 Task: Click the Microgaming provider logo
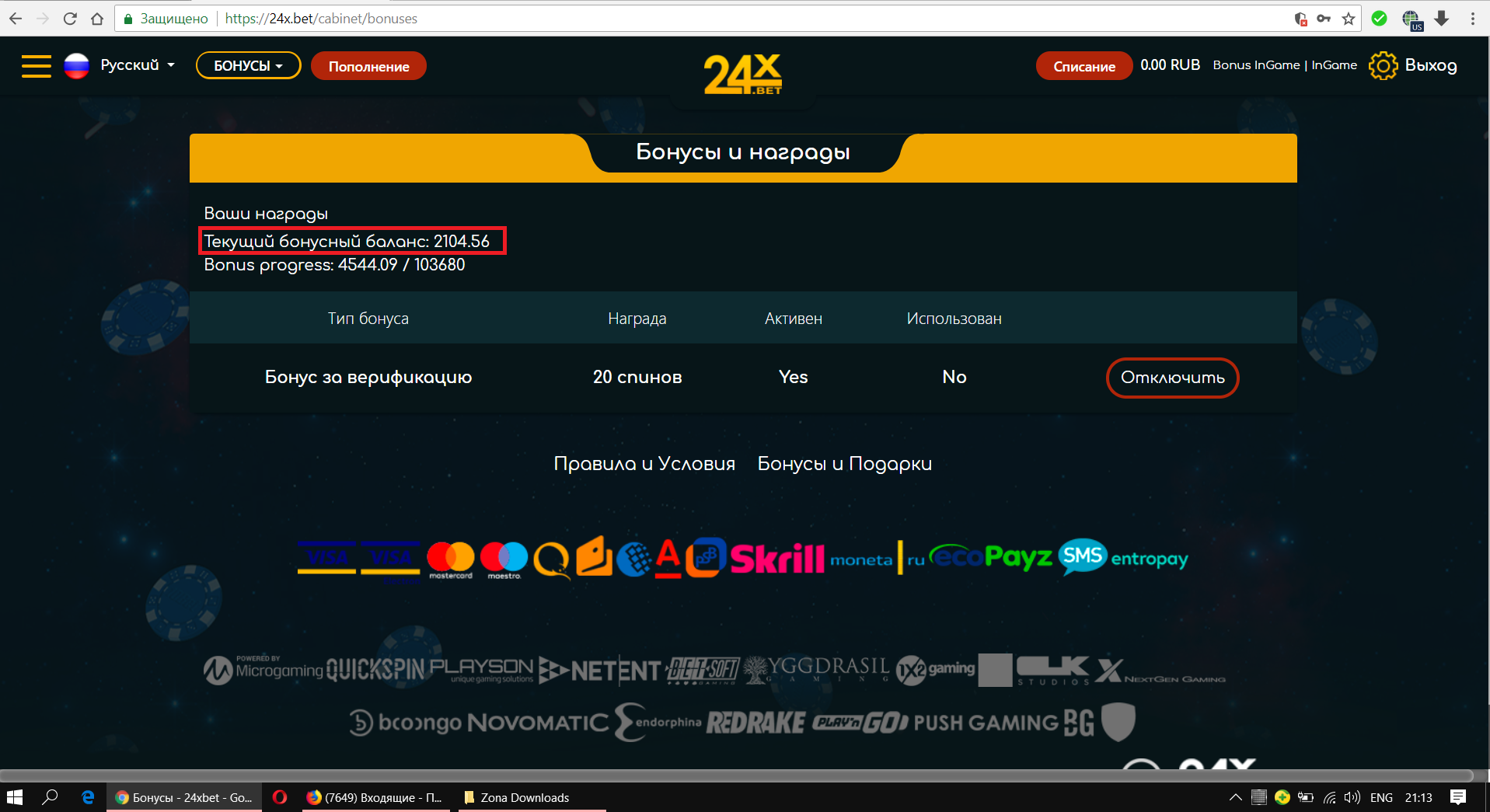(263, 670)
